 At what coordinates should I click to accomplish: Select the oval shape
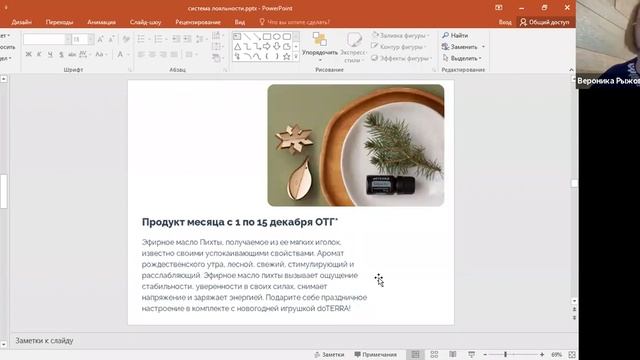point(277,37)
